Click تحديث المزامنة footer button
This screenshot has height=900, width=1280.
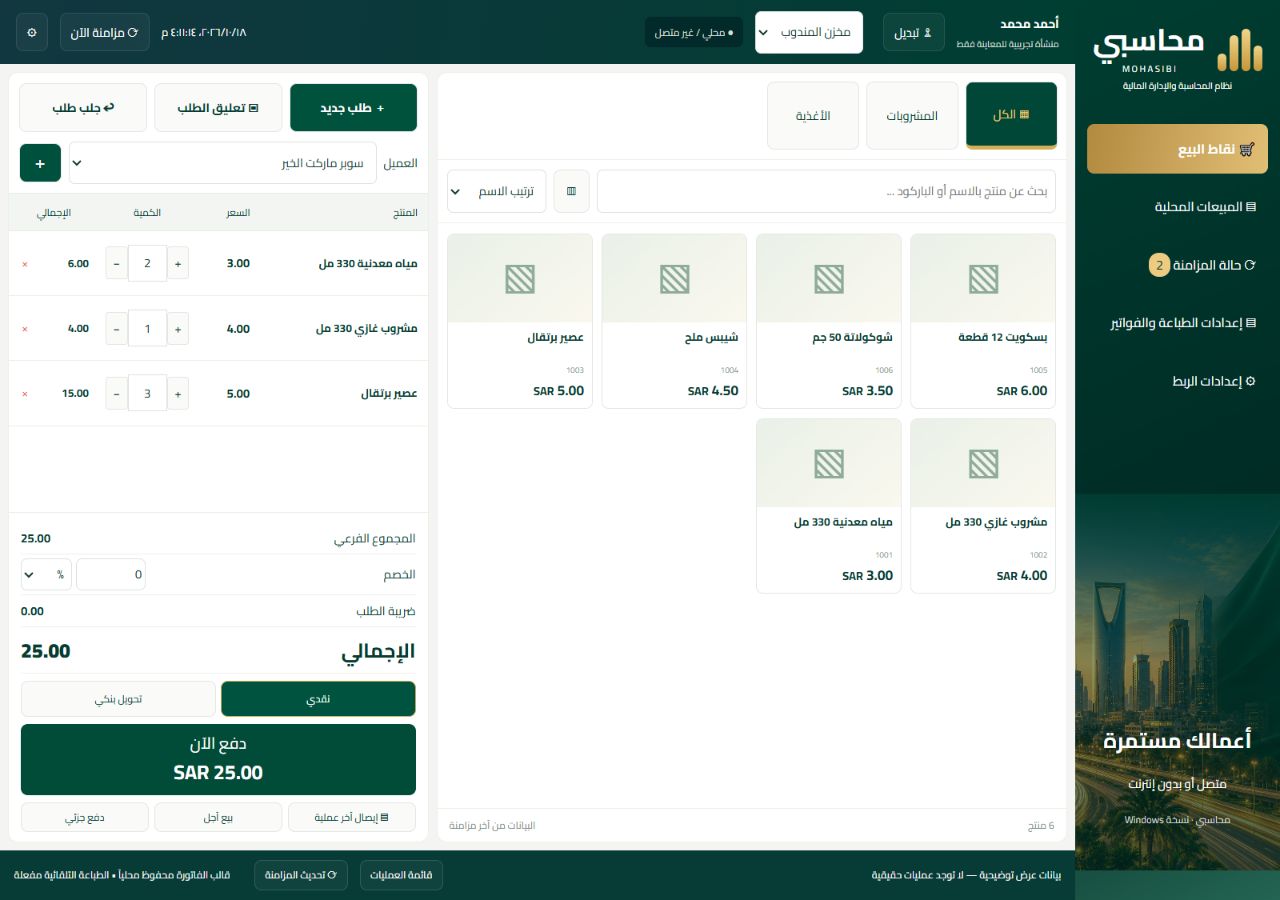[301, 875]
